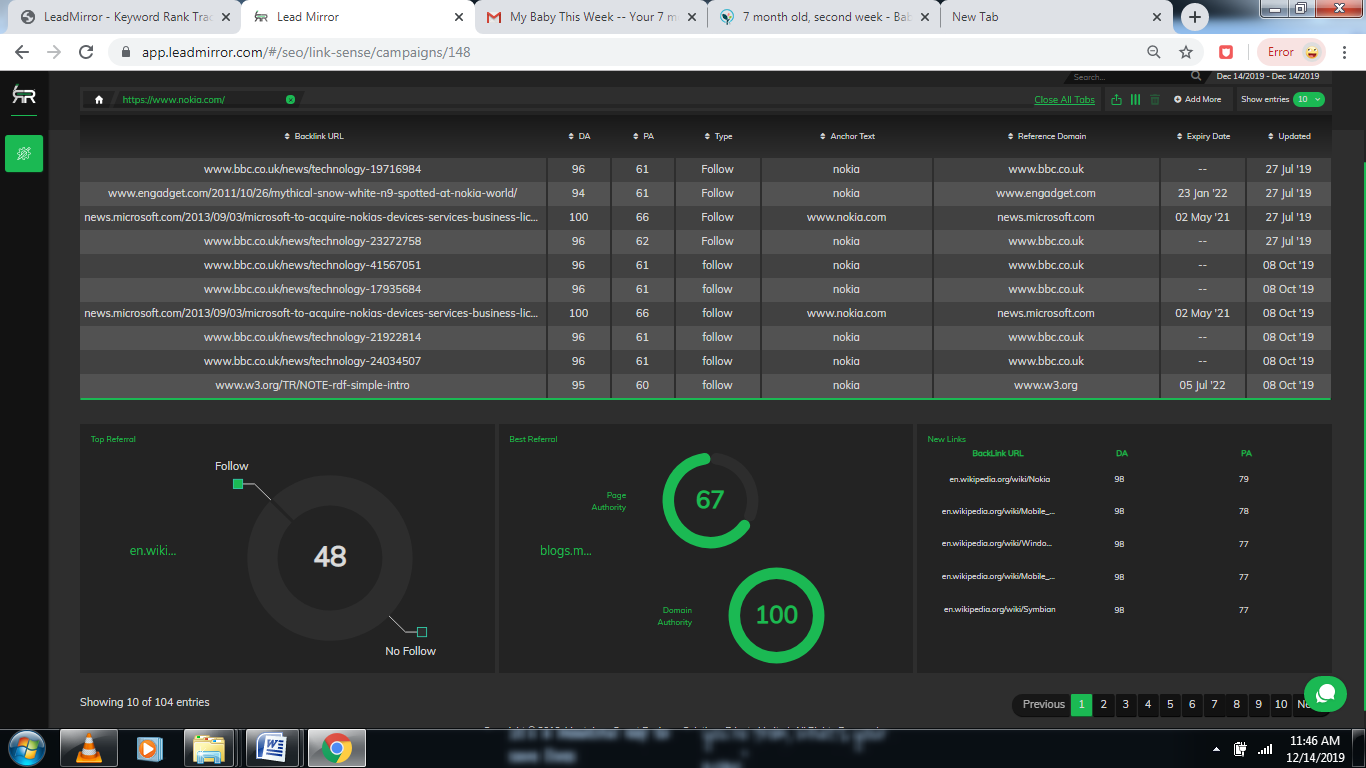Sort table by Reference Domain column
Screen dimensions: 1366x768
pyautogui.click(x=1046, y=136)
